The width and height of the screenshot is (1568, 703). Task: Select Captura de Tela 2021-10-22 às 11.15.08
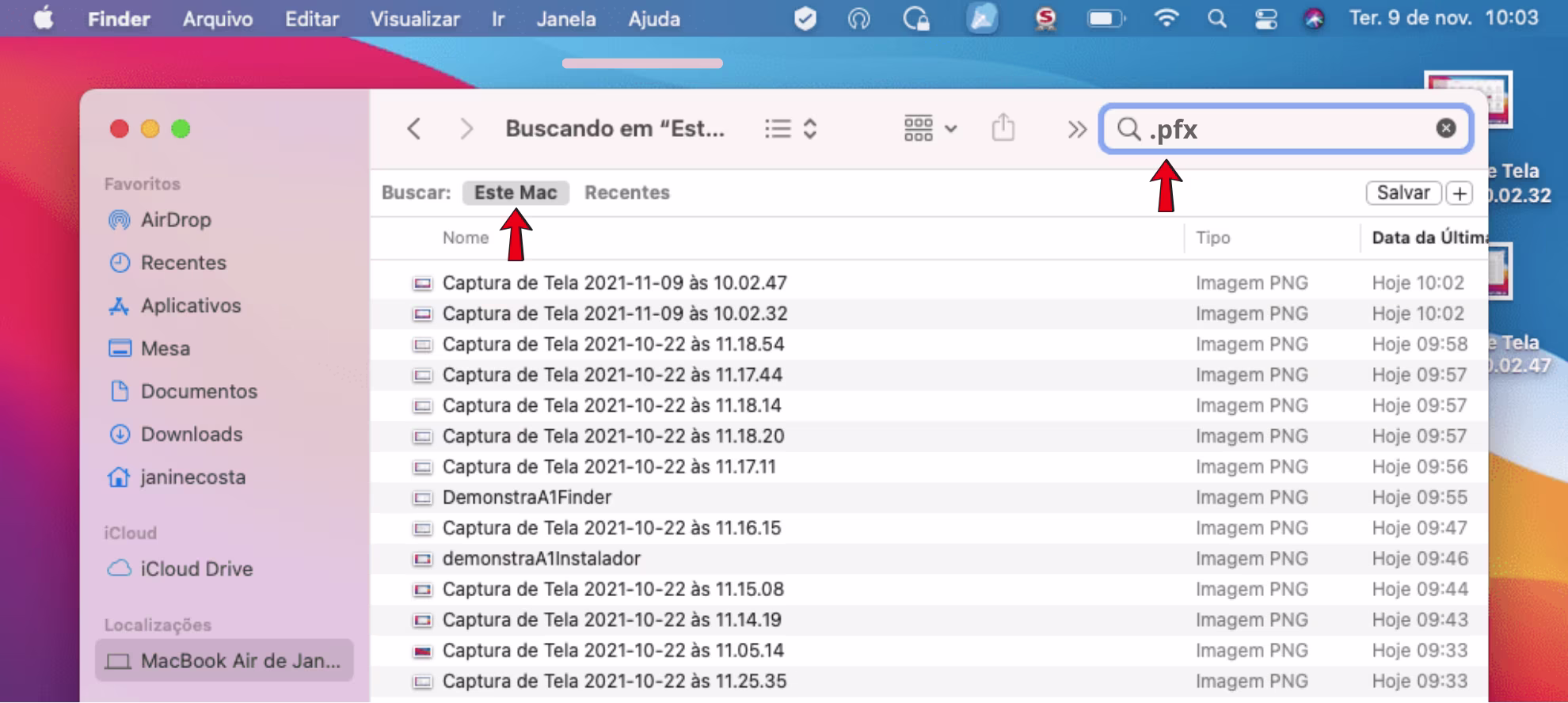929,589
